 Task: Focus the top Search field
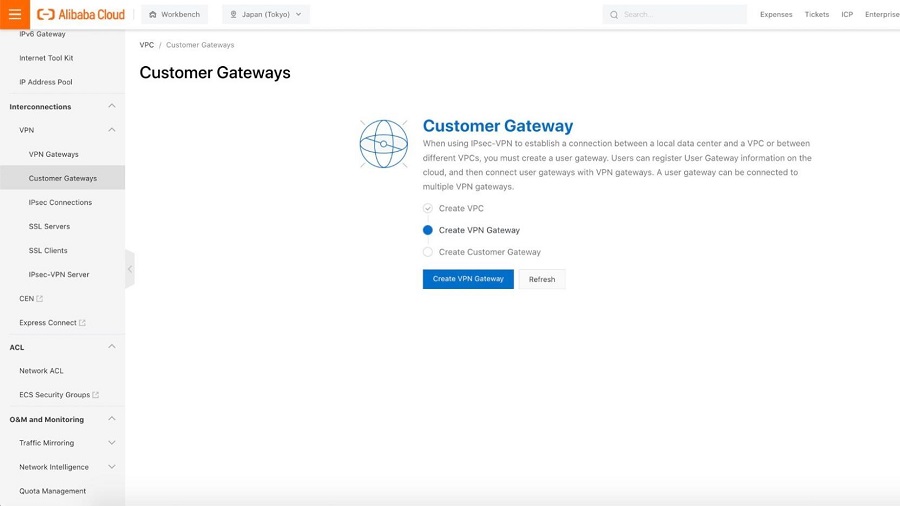click(674, 14)
